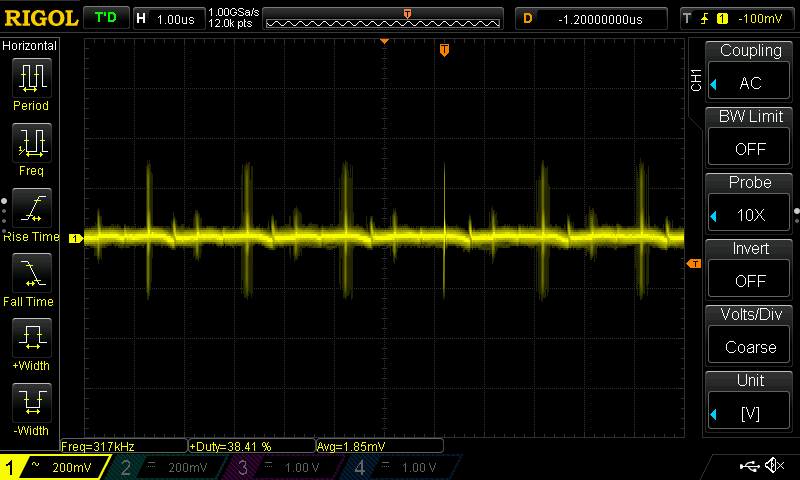Select the +Width measurement icon

click(32, 338)
